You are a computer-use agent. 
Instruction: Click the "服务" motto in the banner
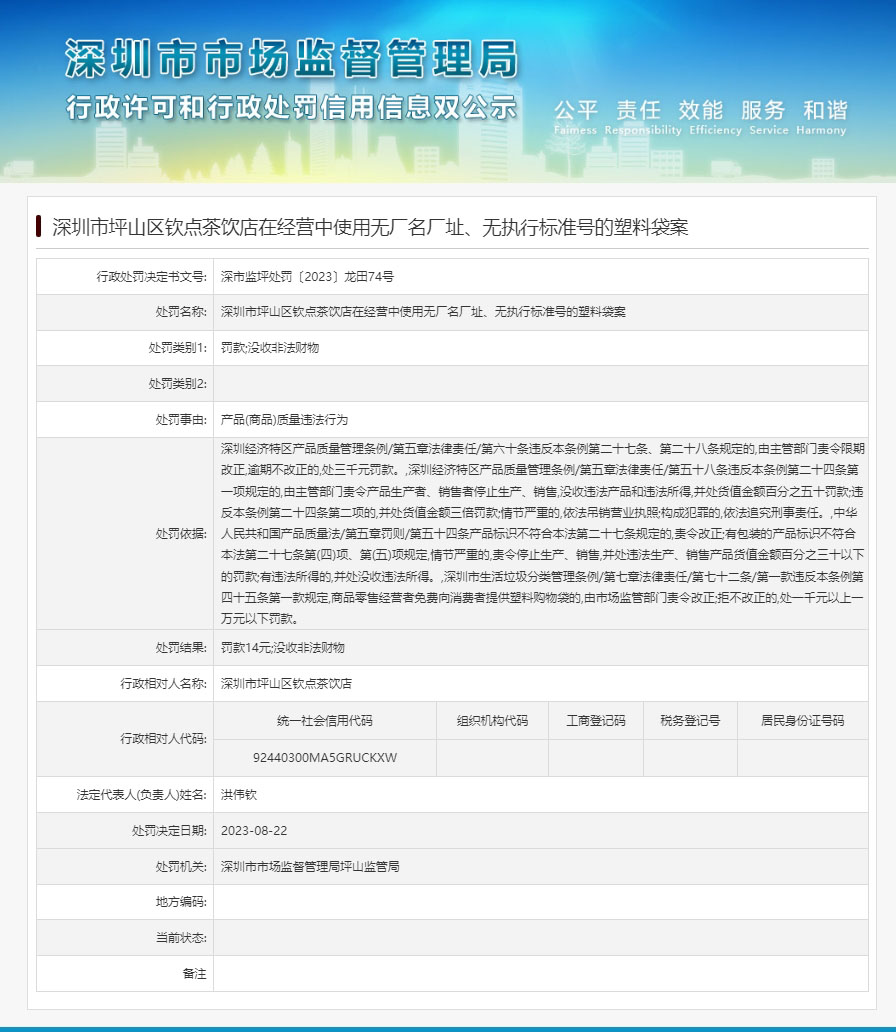point(763,110)
